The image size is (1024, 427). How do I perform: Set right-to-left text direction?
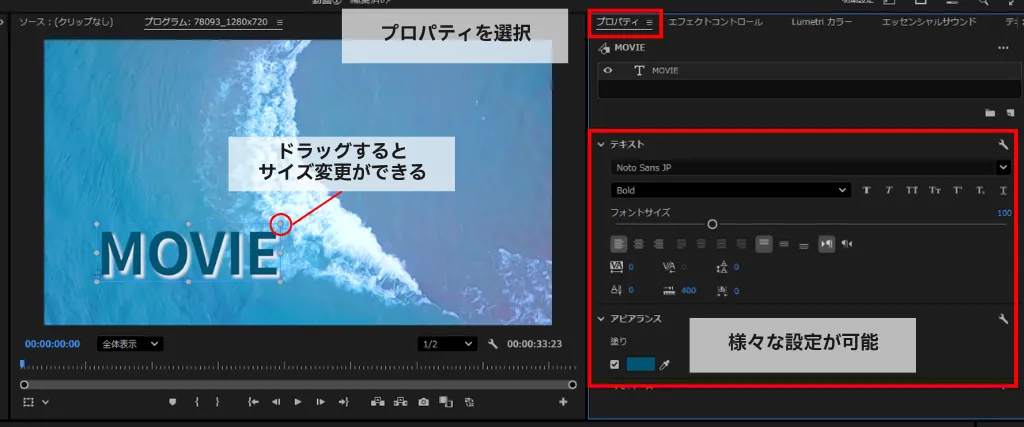point(847,244)
